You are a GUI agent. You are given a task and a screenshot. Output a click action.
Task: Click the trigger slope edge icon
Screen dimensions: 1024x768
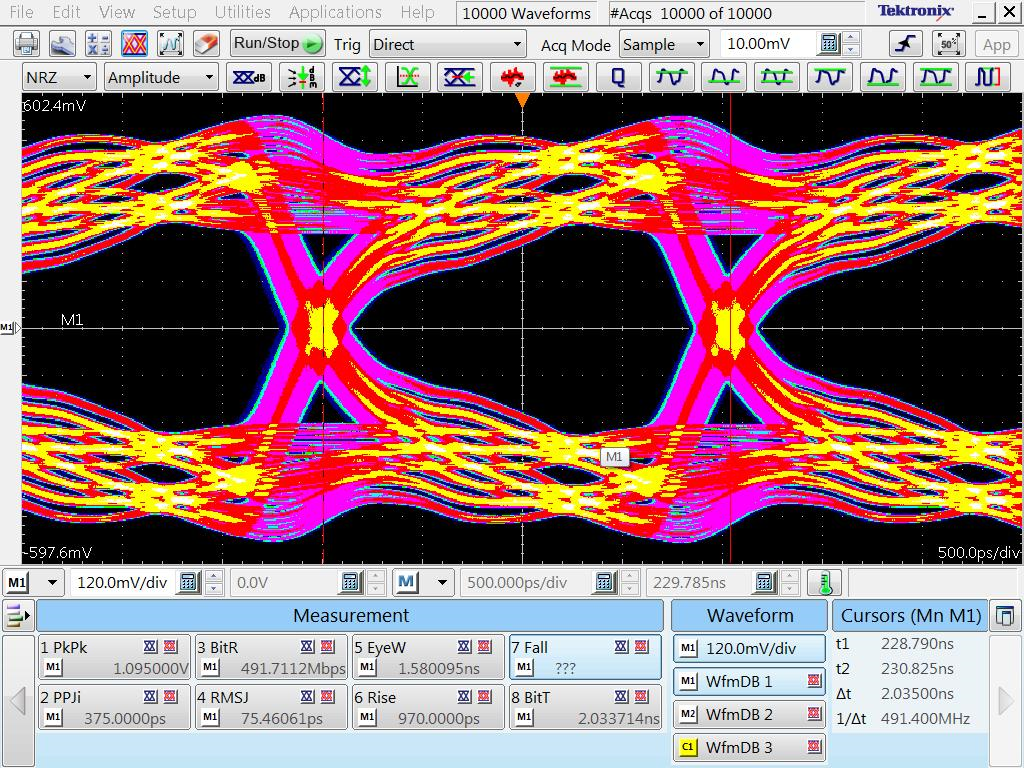(905, 44)
